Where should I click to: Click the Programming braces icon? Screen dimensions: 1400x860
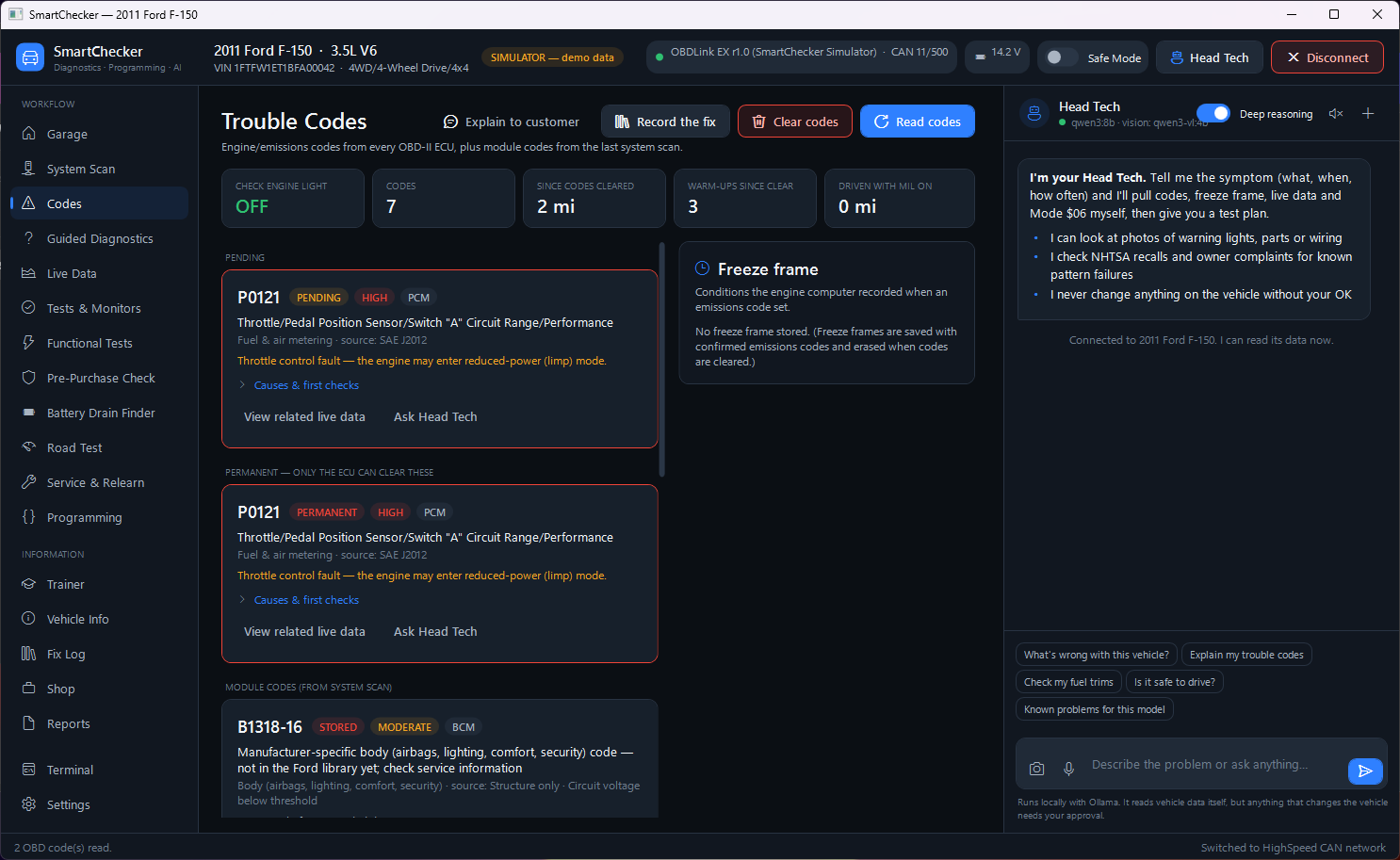coord(29,517)
